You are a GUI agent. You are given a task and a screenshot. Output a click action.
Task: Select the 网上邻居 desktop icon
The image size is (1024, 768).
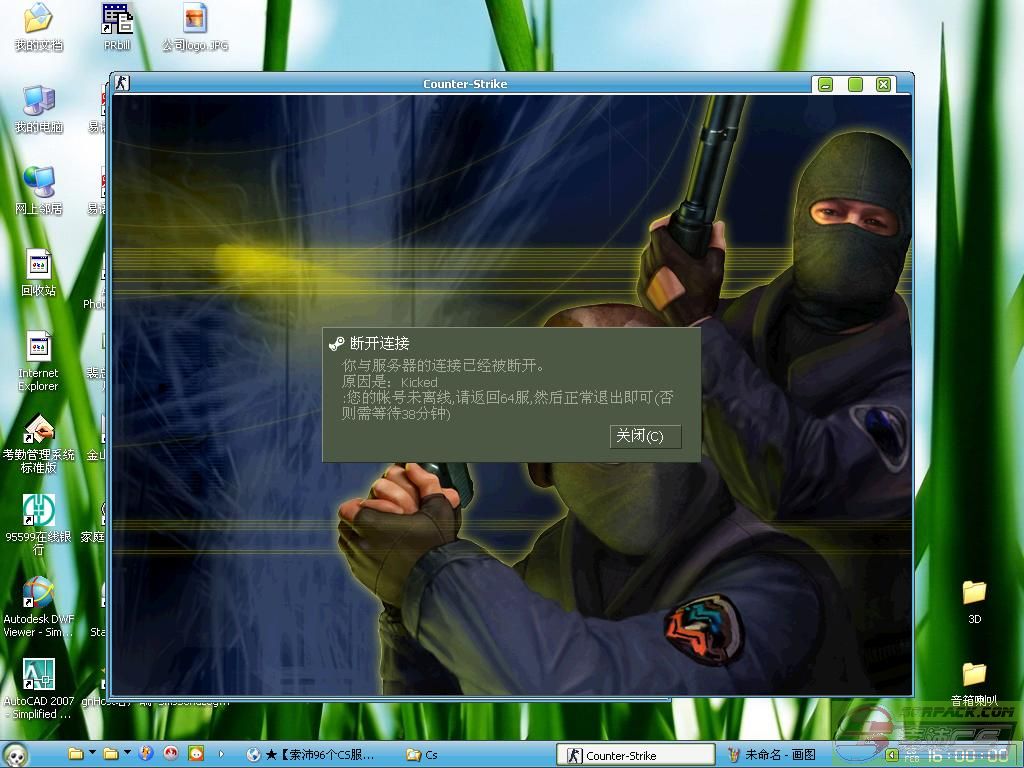38,183
